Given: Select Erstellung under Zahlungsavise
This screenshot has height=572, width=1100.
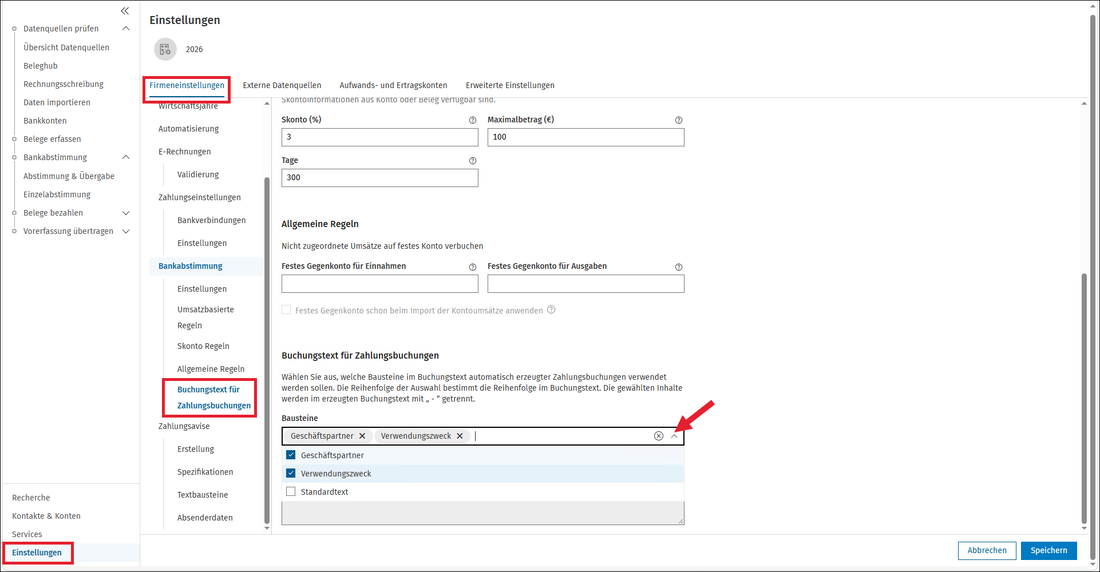Looking at the screenshot, I should [x=196, y=449].
